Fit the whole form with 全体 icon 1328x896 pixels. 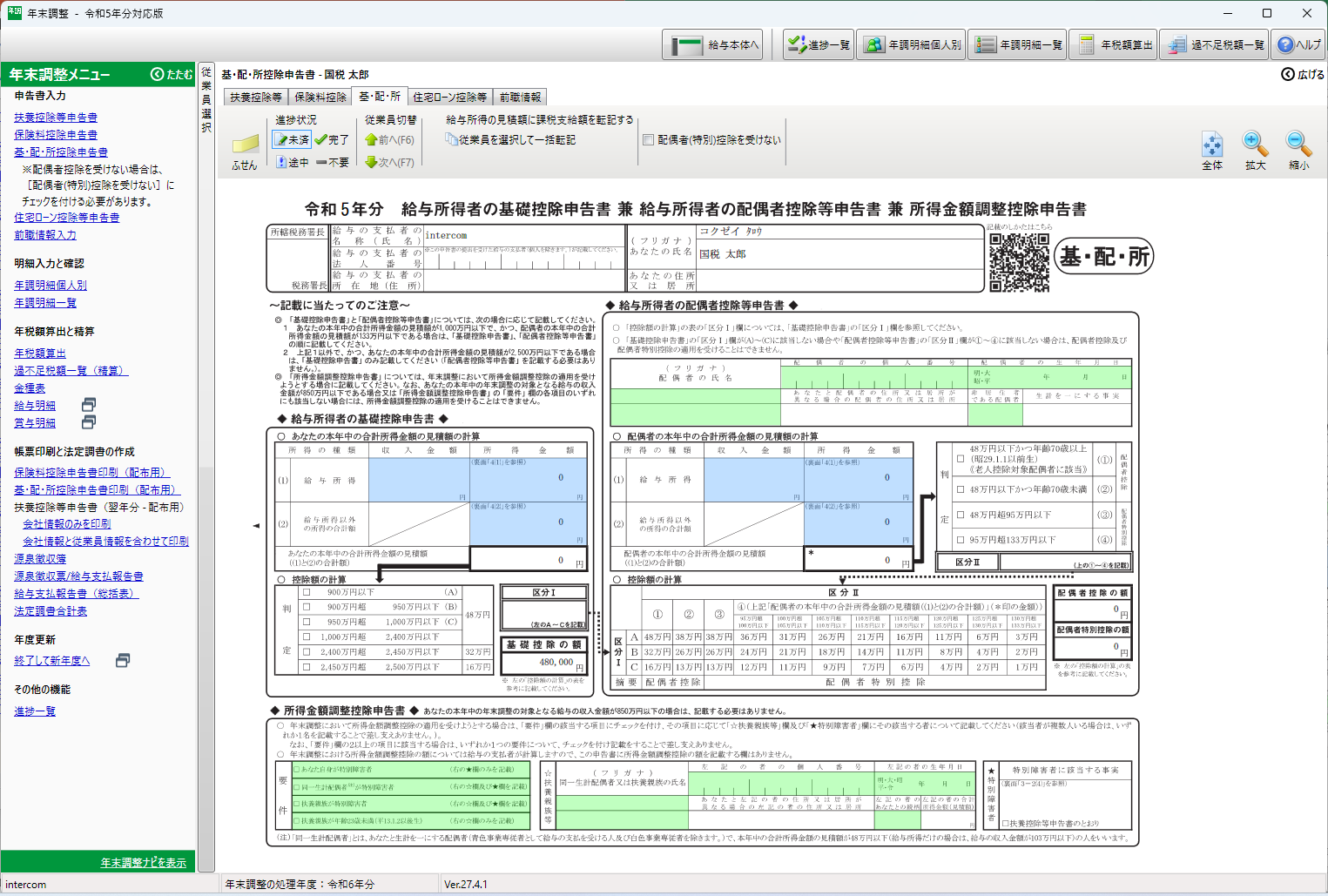(1211, 146)
